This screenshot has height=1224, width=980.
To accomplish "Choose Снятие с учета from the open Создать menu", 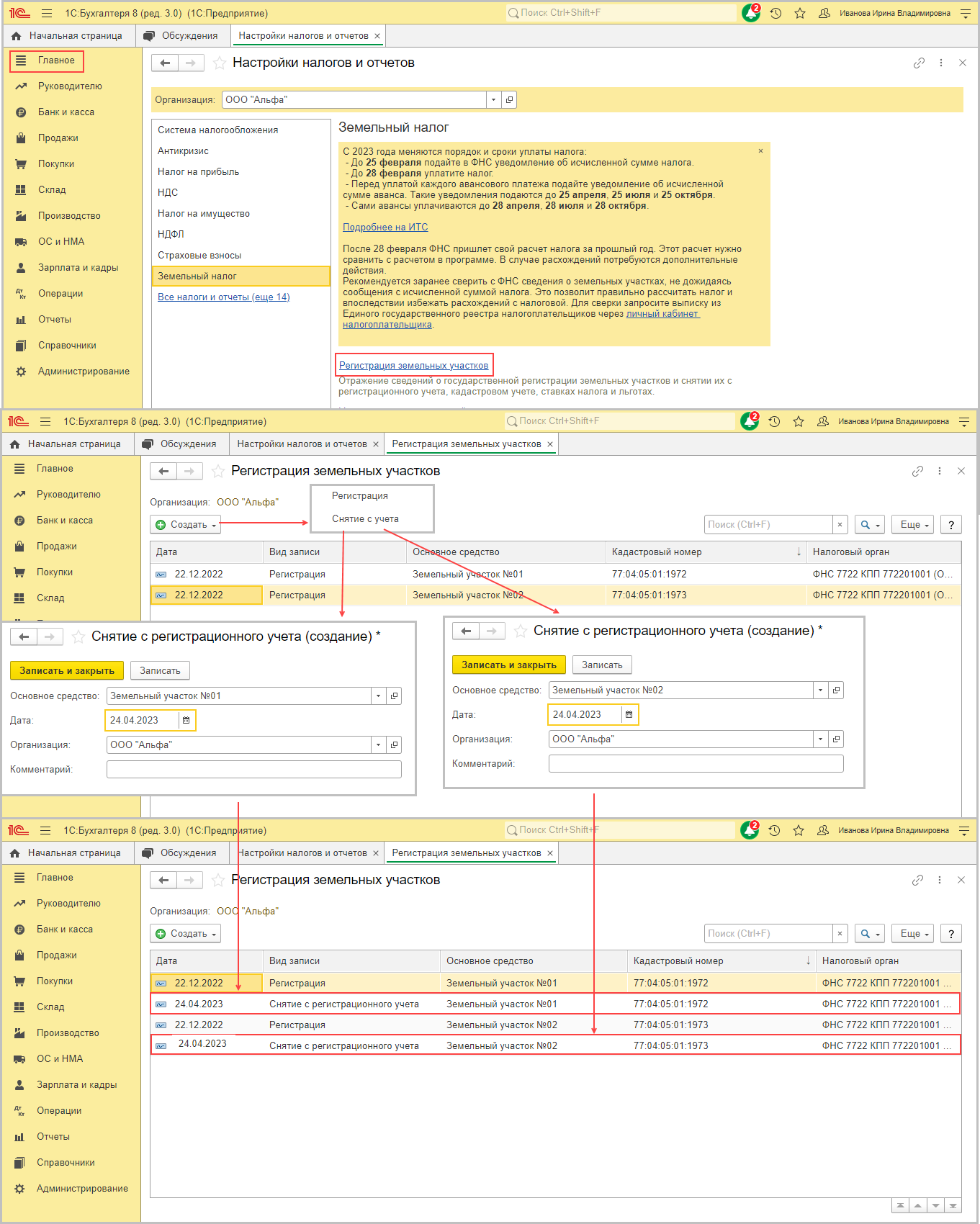I will [x=365, y=519].
